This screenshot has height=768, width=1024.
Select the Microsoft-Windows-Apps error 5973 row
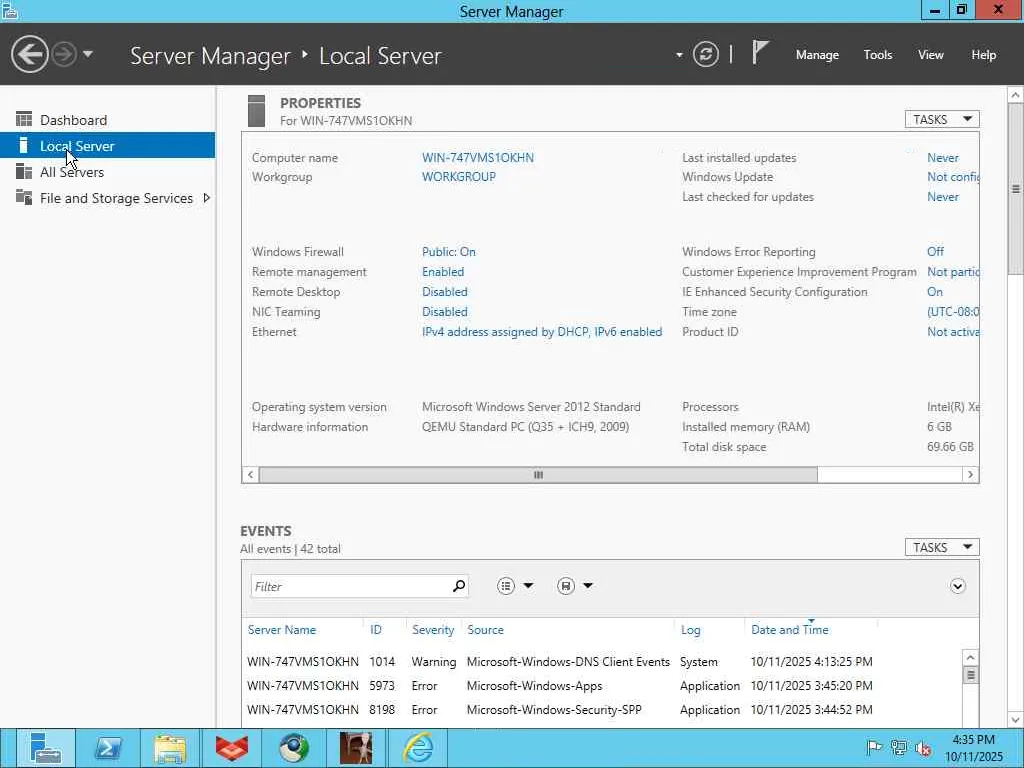[x=601, y=686]
